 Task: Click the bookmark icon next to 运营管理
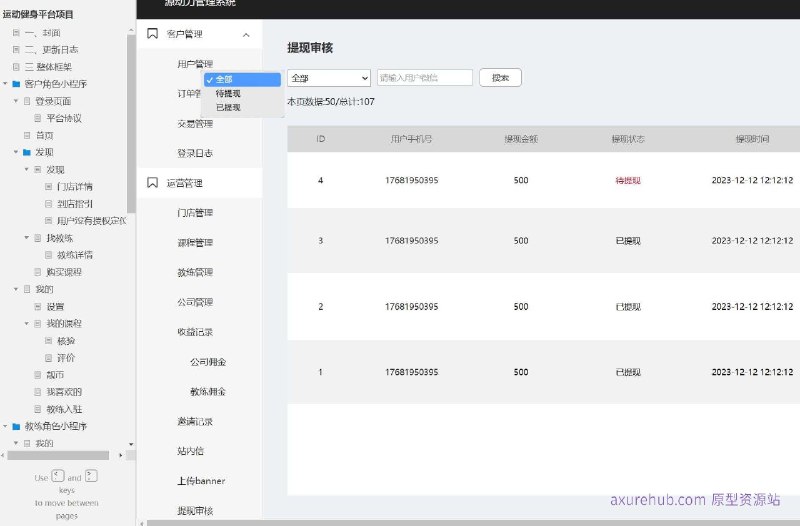[x=152, y=183]
